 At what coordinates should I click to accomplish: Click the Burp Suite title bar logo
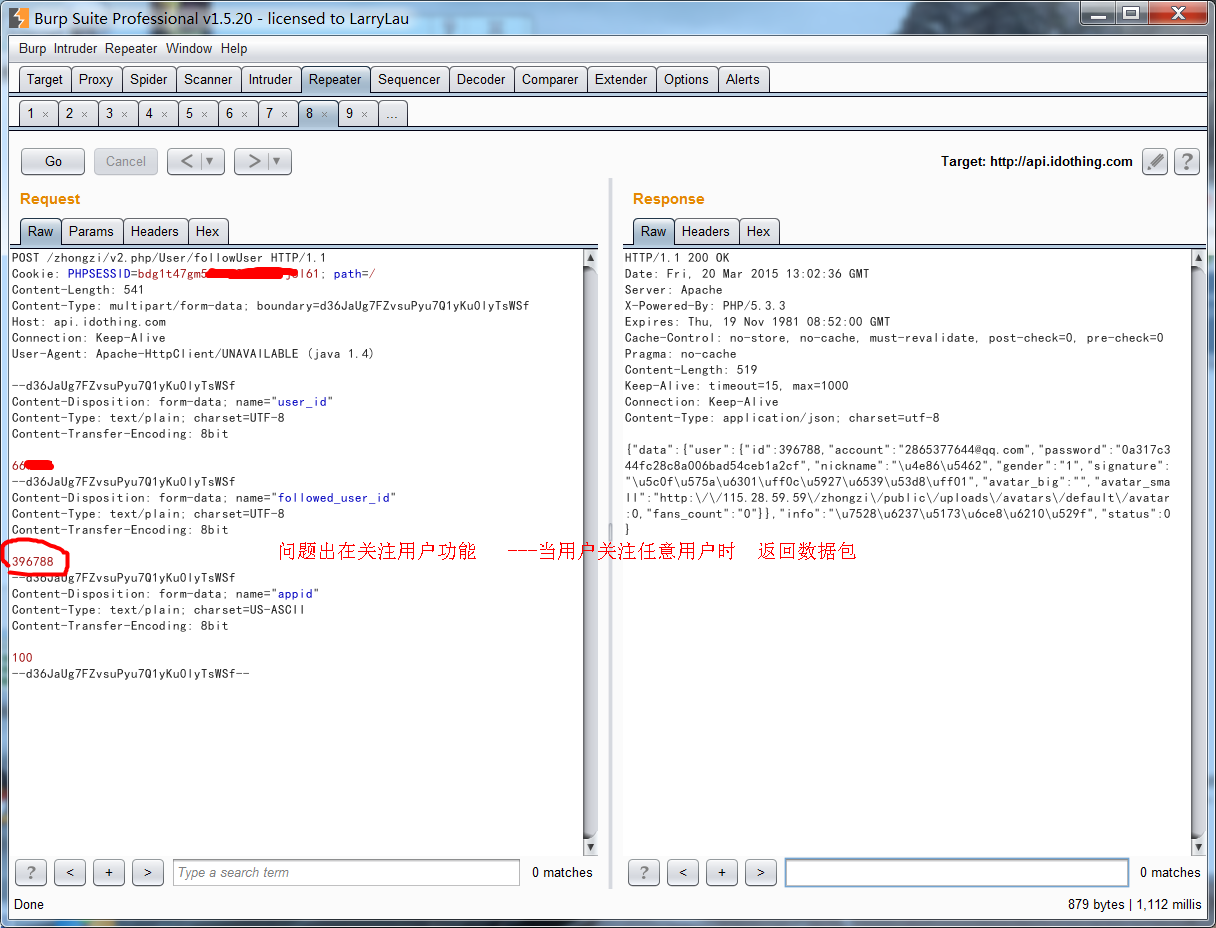tap(18, 17)
